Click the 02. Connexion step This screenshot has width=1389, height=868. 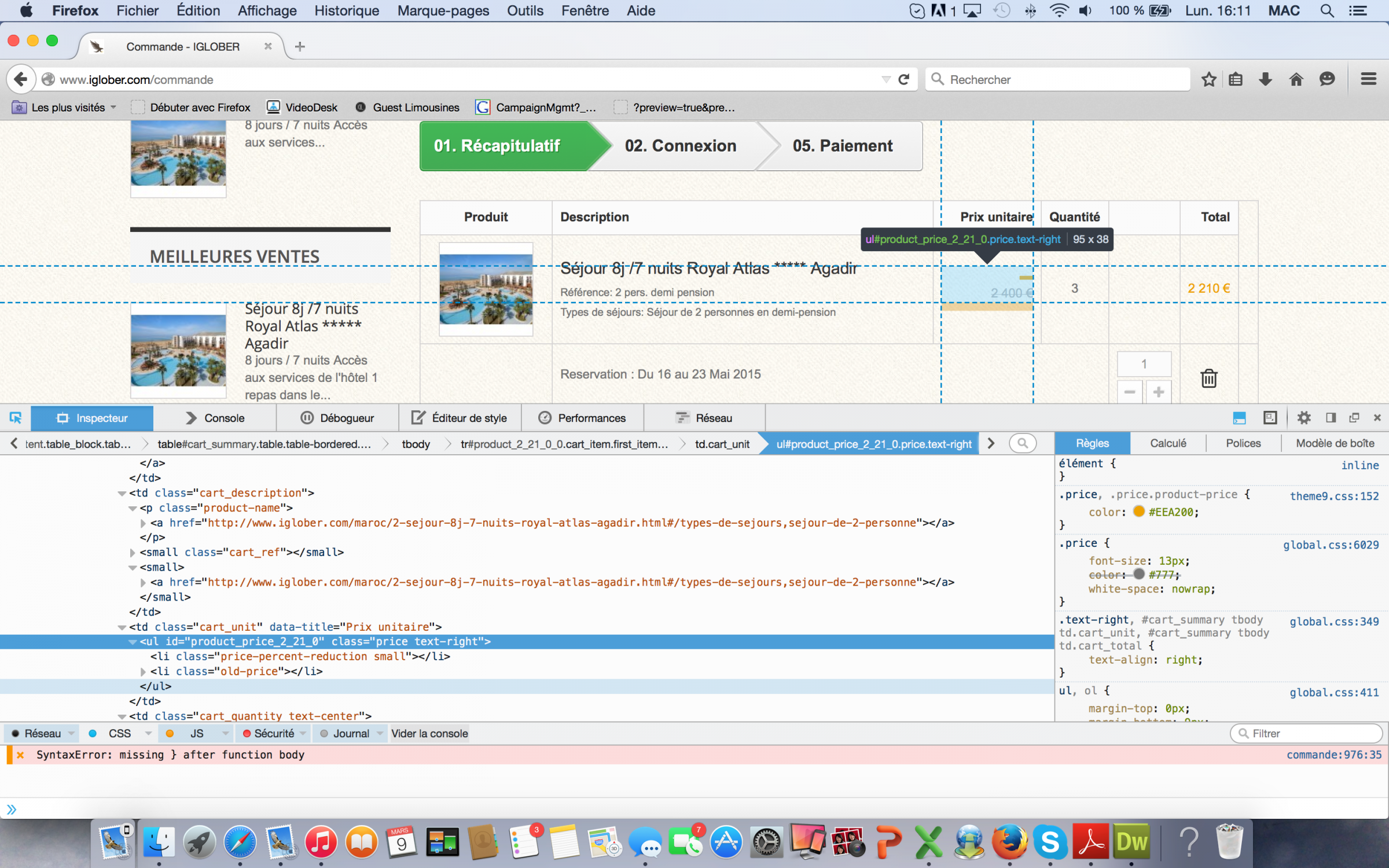pos(681,146)
